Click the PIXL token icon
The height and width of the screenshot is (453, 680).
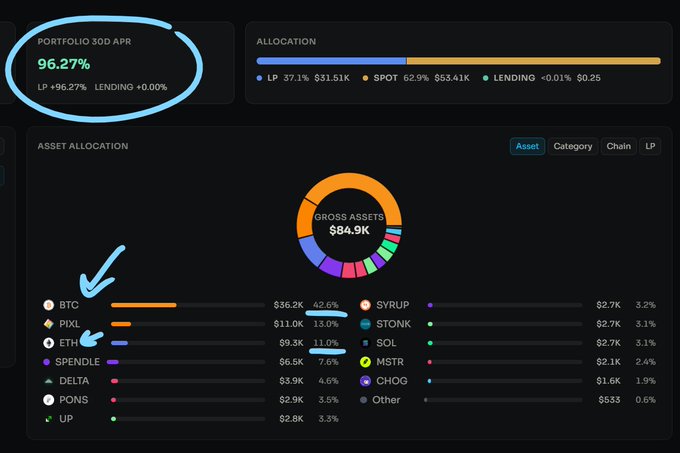(x=49, y=324)
